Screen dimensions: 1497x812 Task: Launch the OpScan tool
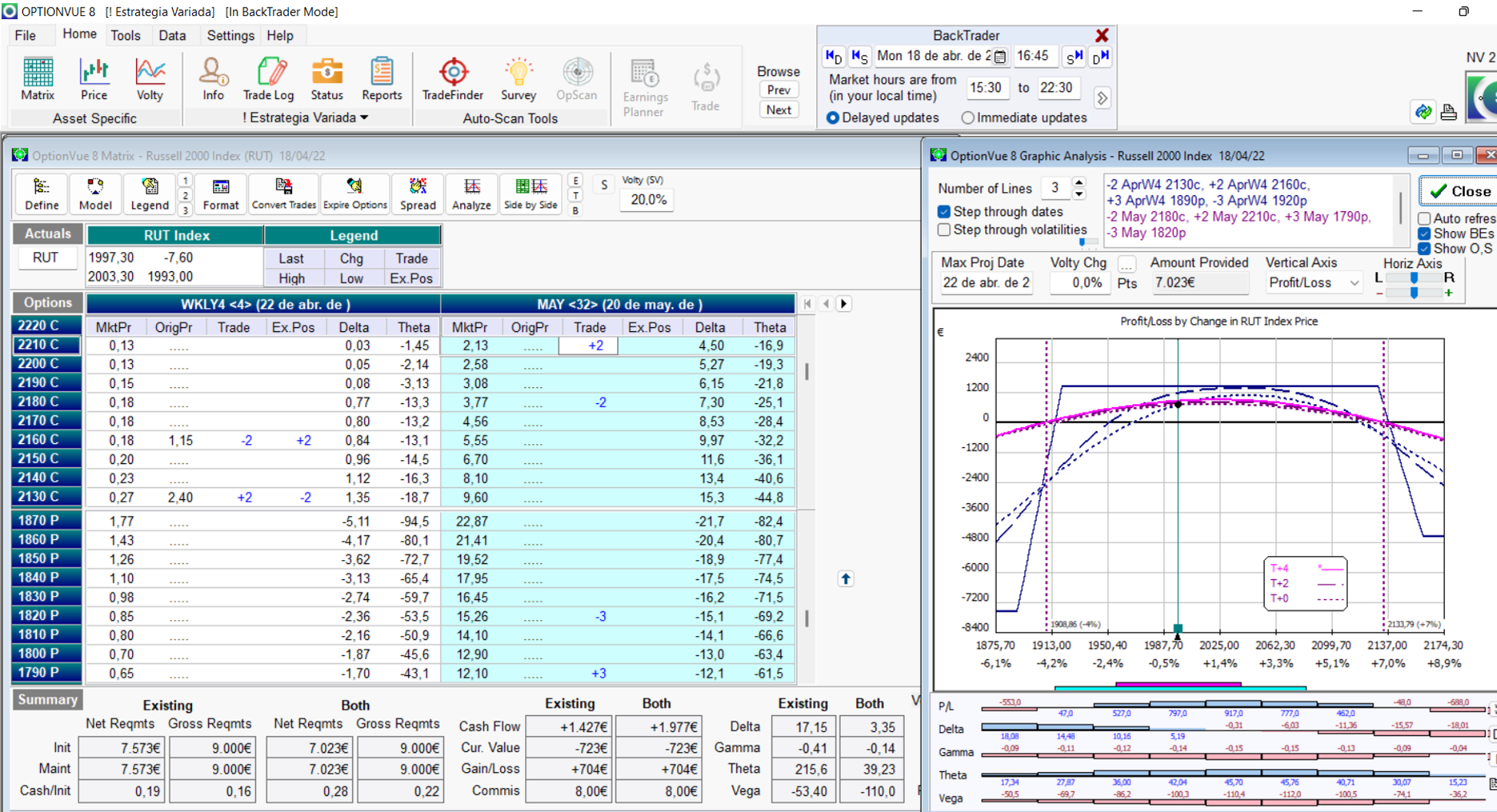[576, 79]
